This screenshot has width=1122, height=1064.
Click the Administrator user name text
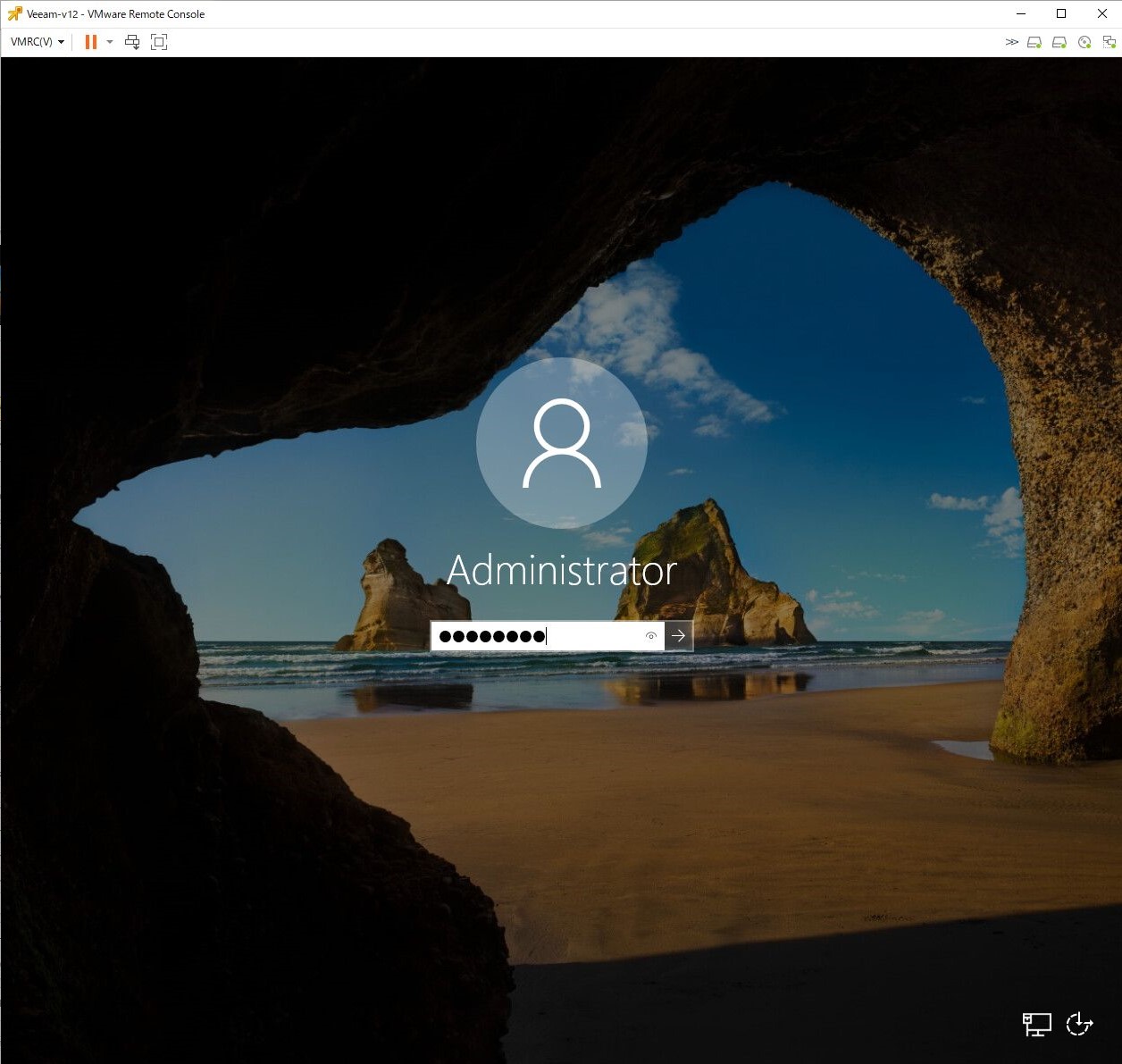tap(562, 570)
